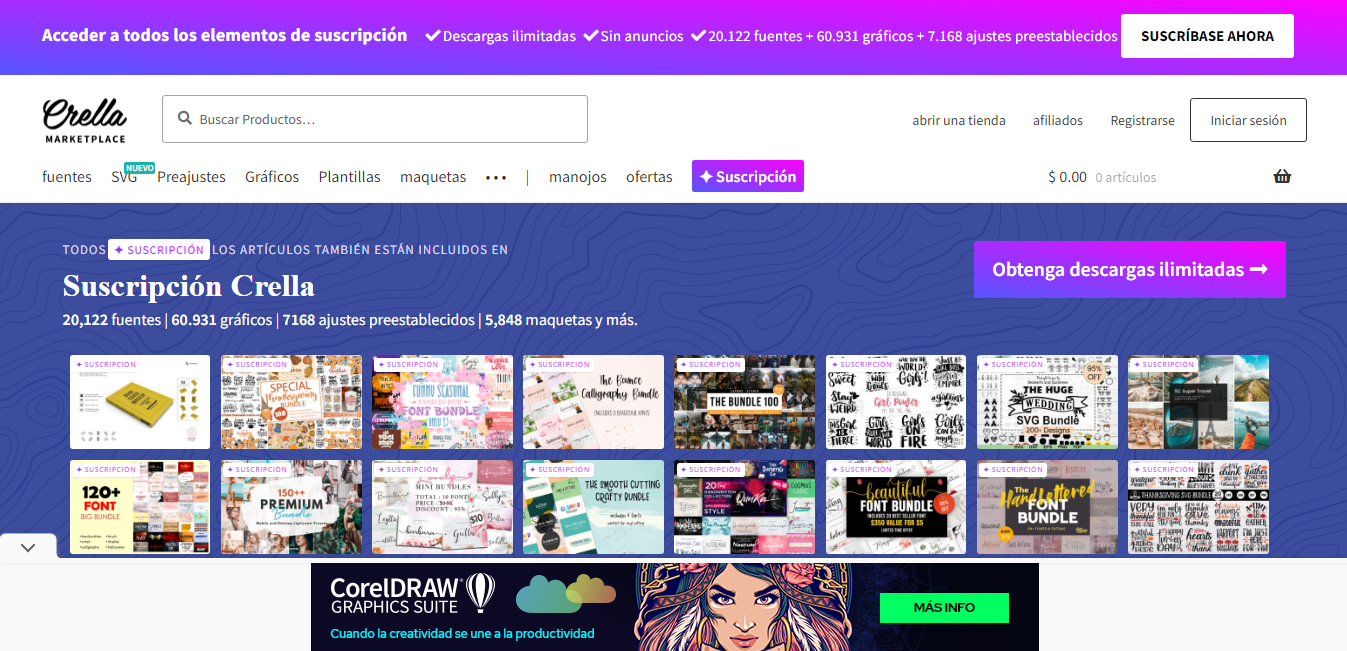The width and height of the screenshot is (1347, 651).
Task: Click Obtenga descargas ilimitadas button
Action: 1130,269
